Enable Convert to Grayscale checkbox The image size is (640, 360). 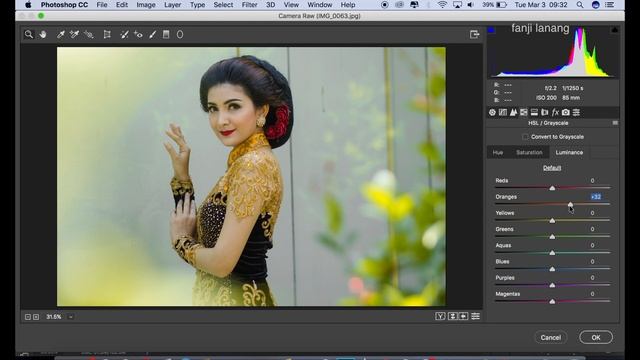(525, 137)
